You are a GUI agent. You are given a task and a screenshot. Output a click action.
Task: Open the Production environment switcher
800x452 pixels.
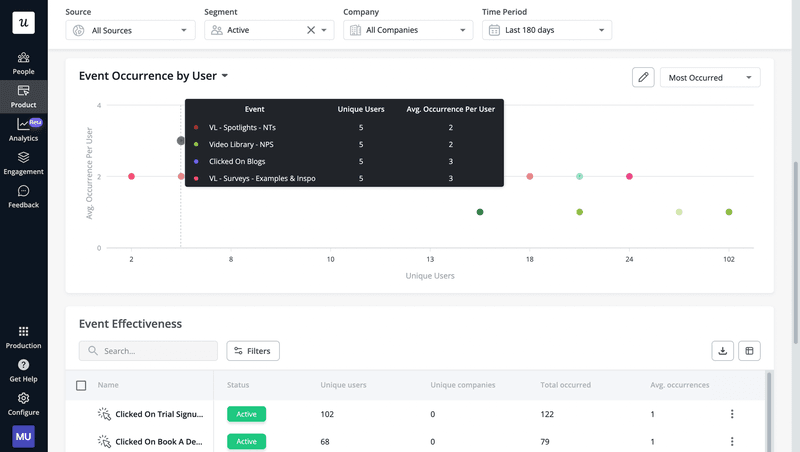point(23,337)
